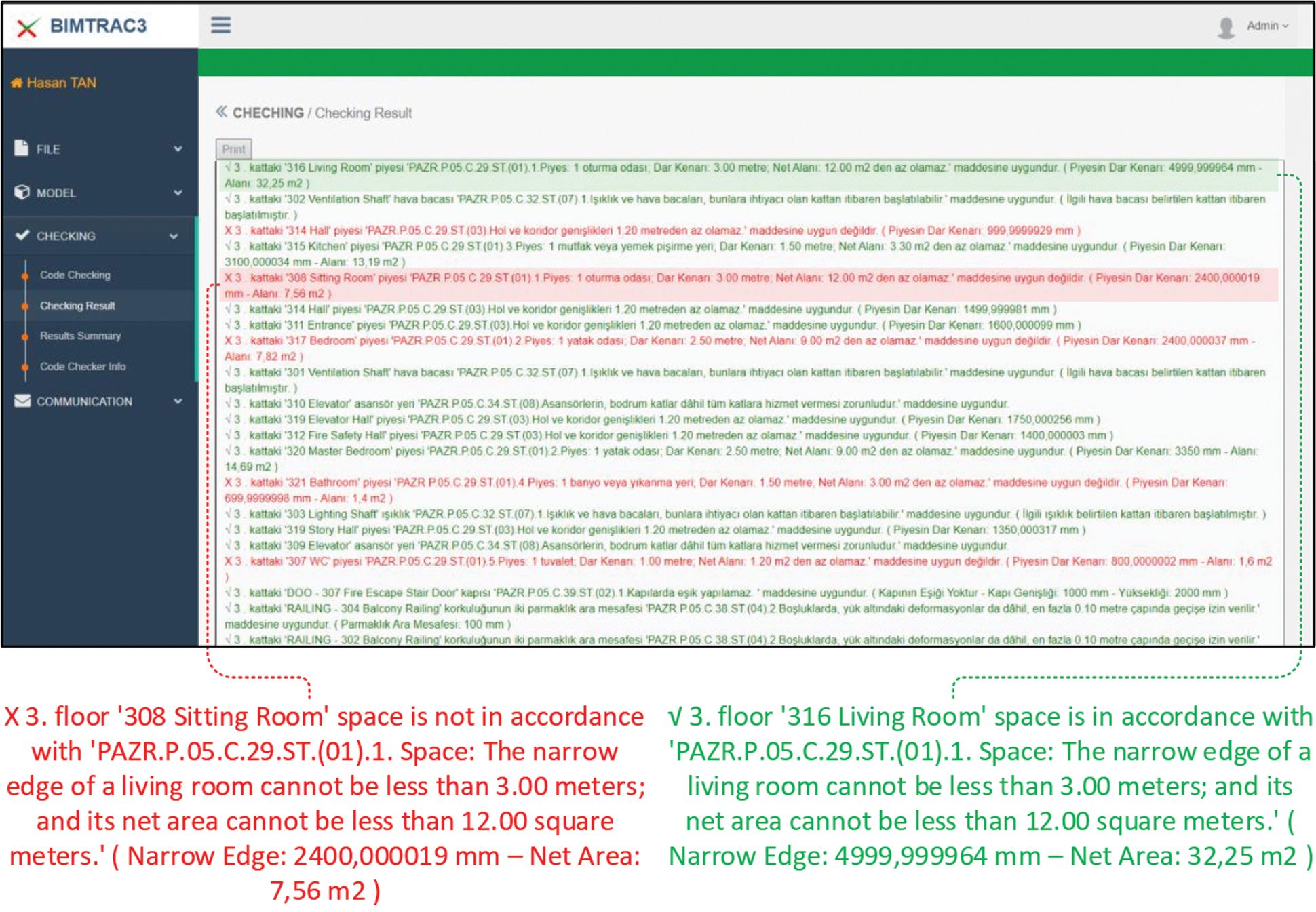Screen dimensions: 1316x912
Task: Click the hamburger menu icon
Action: pos(220,26)
